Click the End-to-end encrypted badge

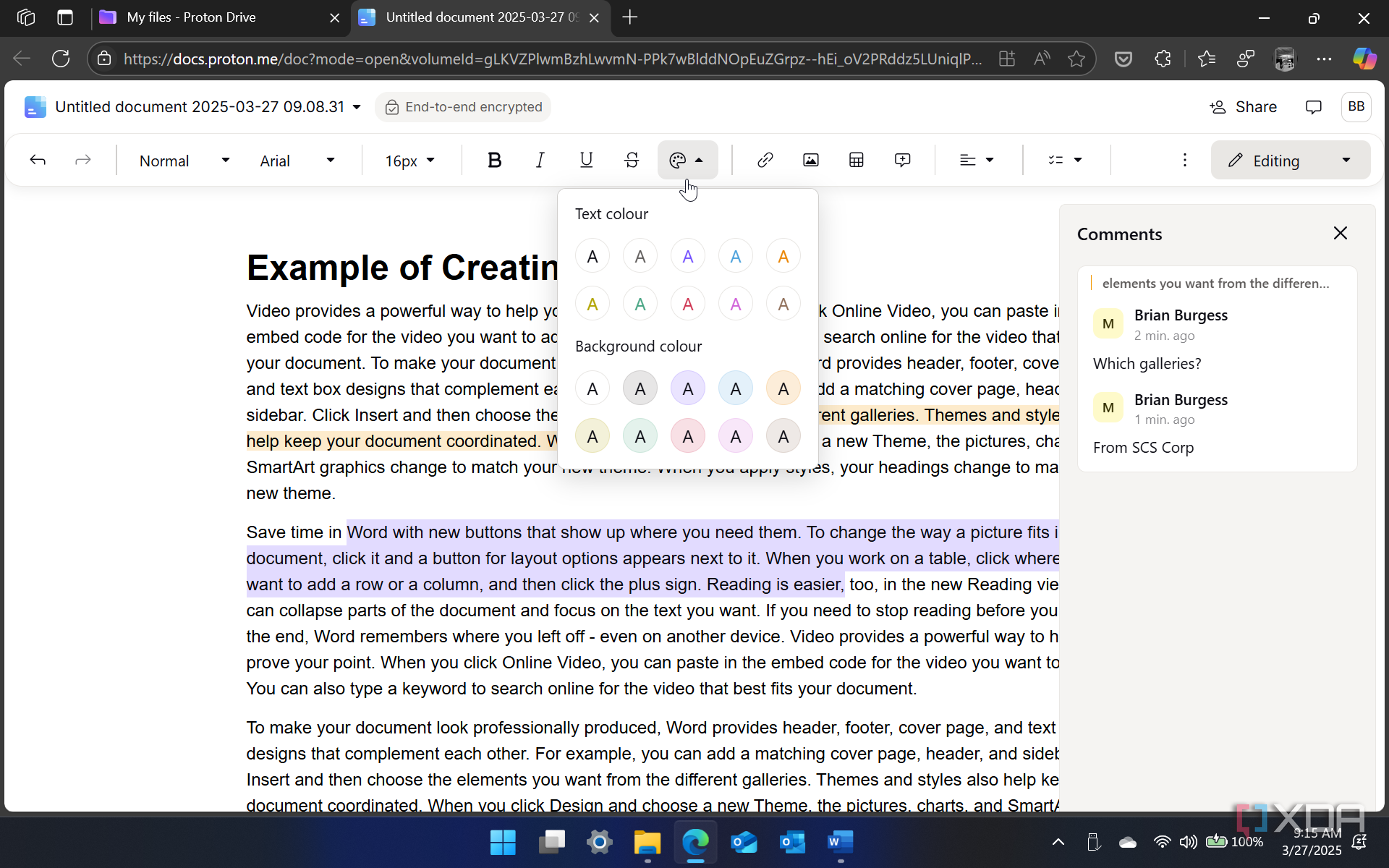click(x=463, y=107)
